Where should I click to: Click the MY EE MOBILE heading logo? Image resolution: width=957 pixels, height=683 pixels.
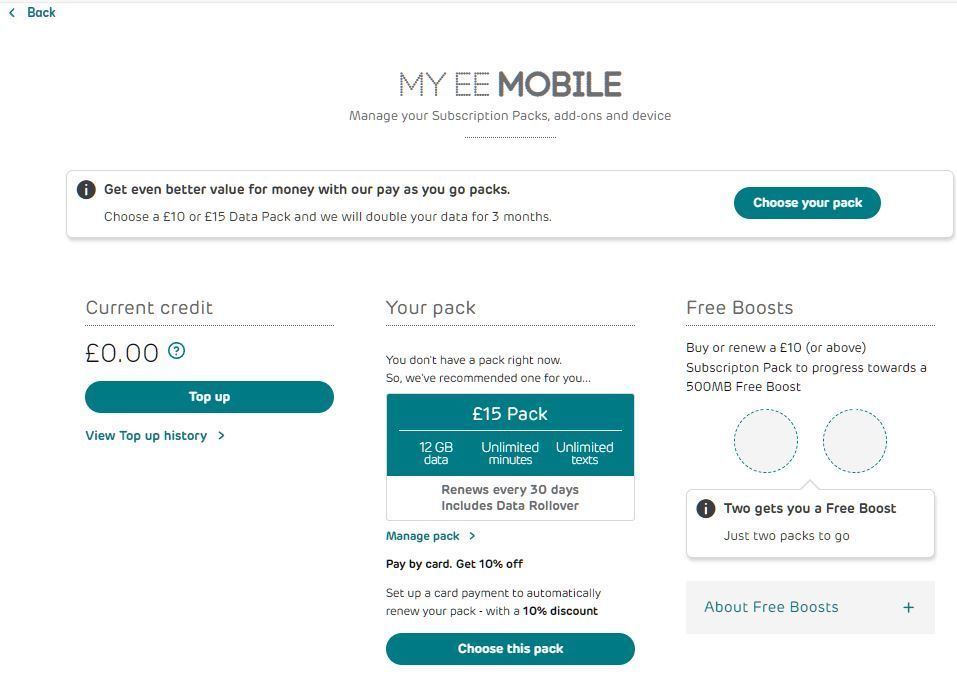click(510, 84)
